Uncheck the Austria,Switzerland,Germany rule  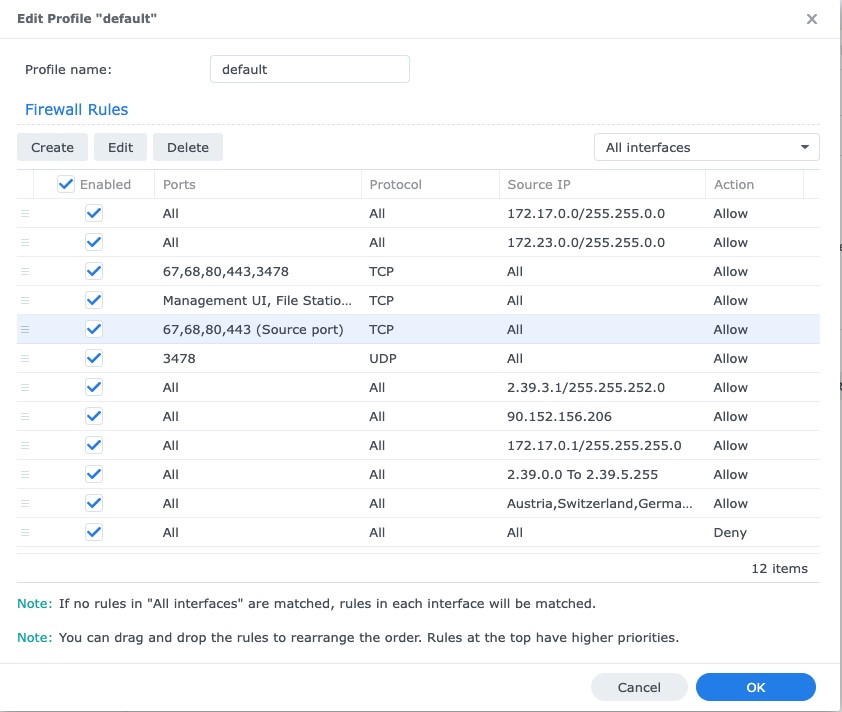point(93,503)
